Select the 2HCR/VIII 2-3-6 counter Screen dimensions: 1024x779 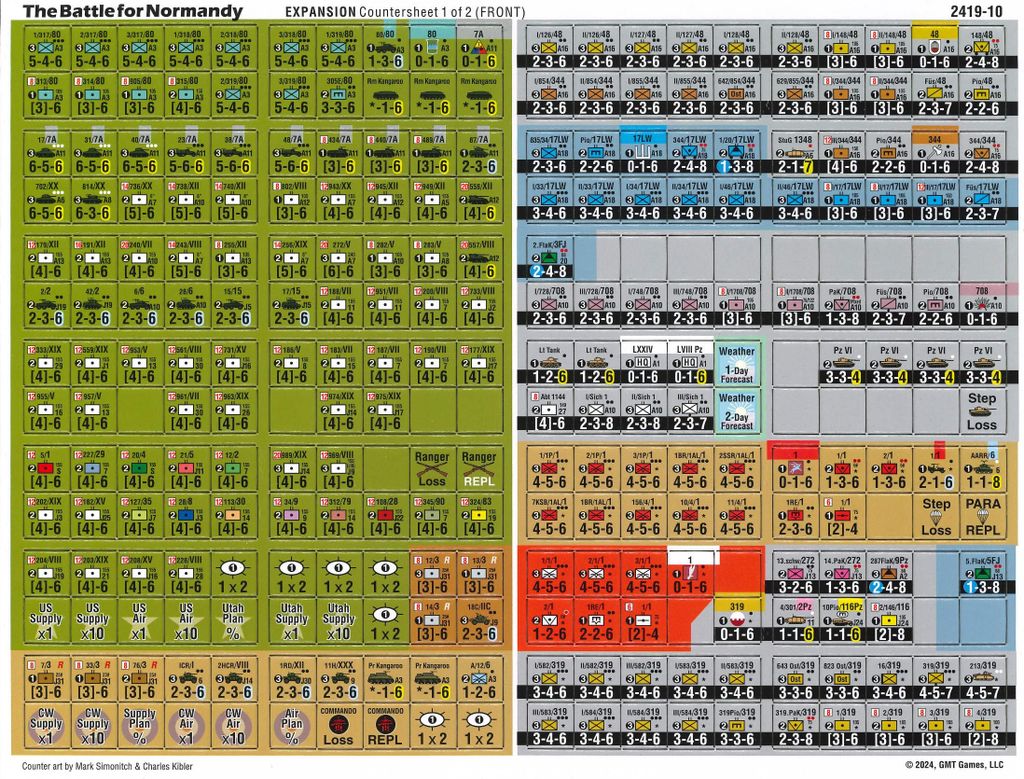tap(233, 679)
